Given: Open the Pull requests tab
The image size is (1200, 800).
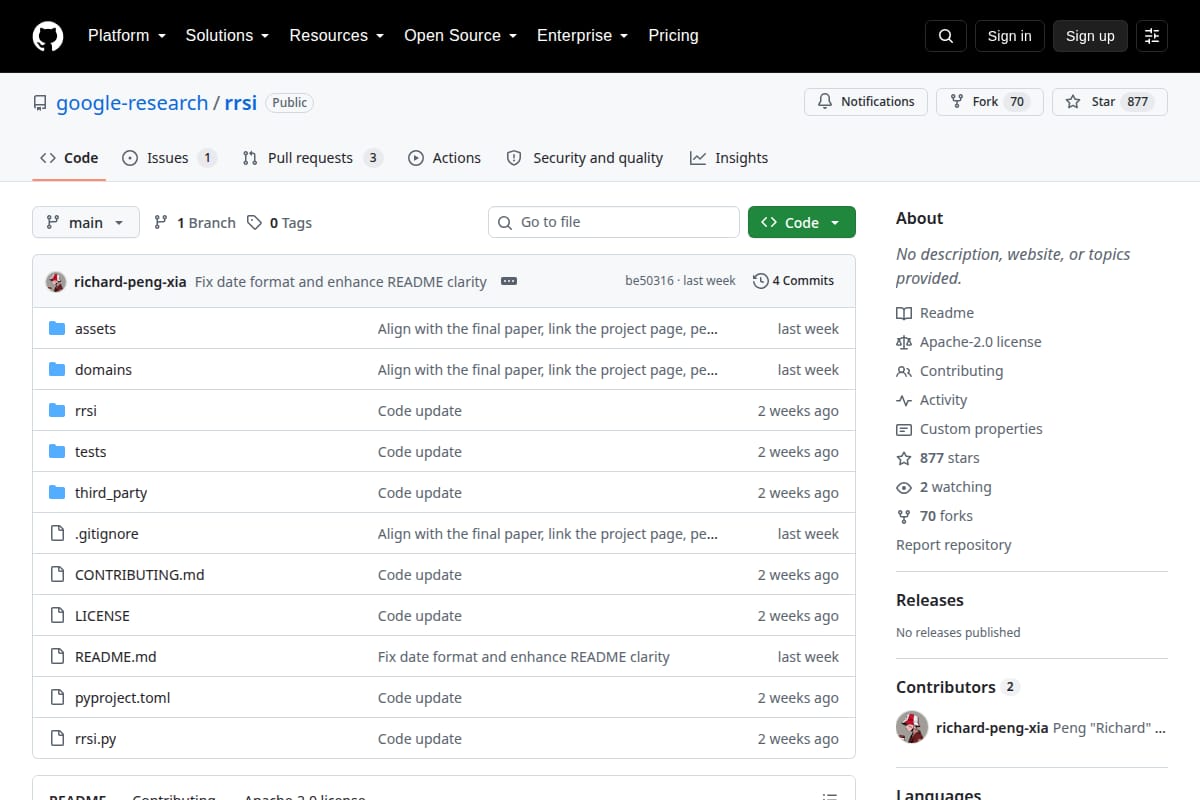Looking at the screenshot, I should click(x=312, y=158).
